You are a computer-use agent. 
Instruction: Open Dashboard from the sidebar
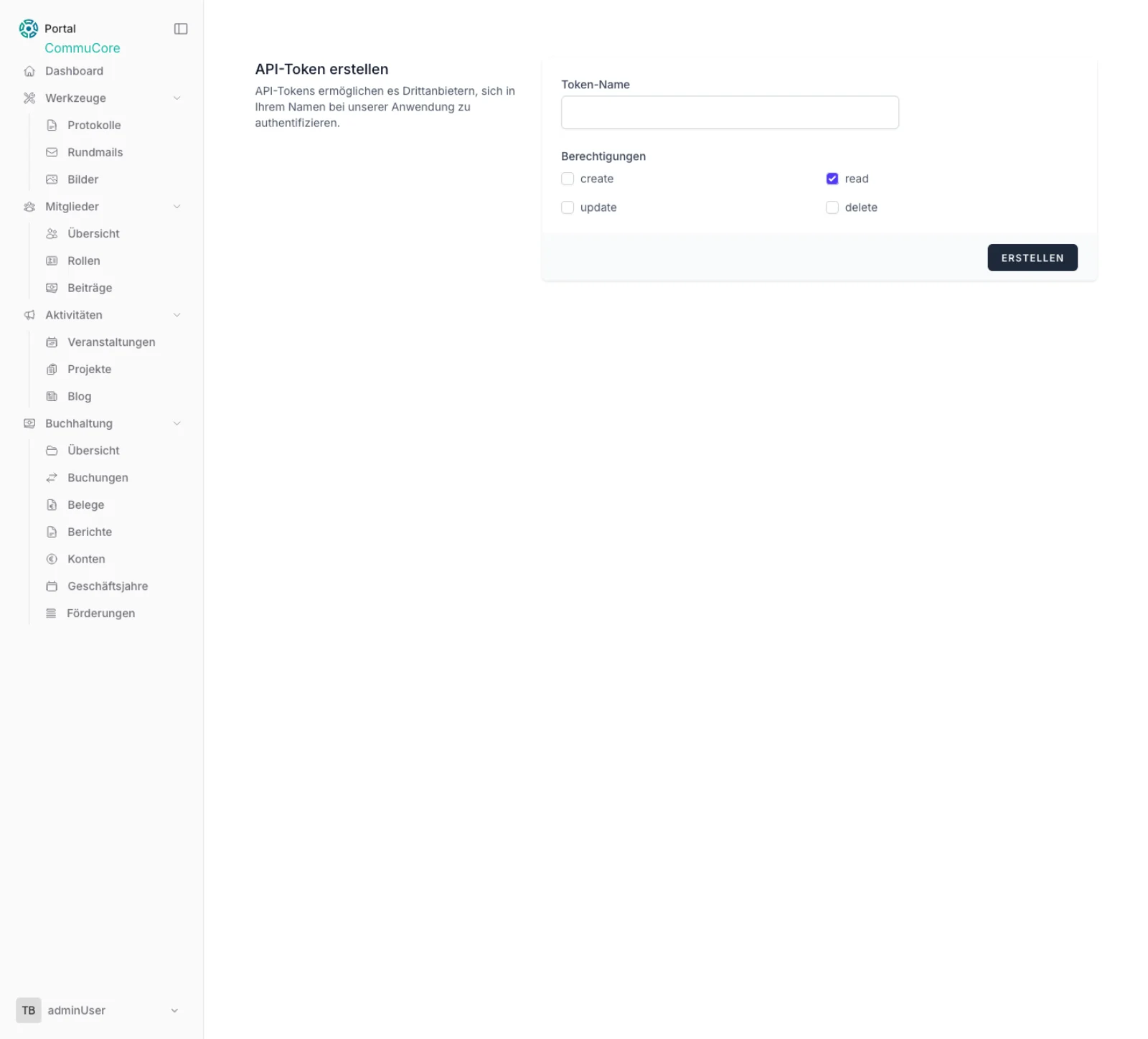102,71
